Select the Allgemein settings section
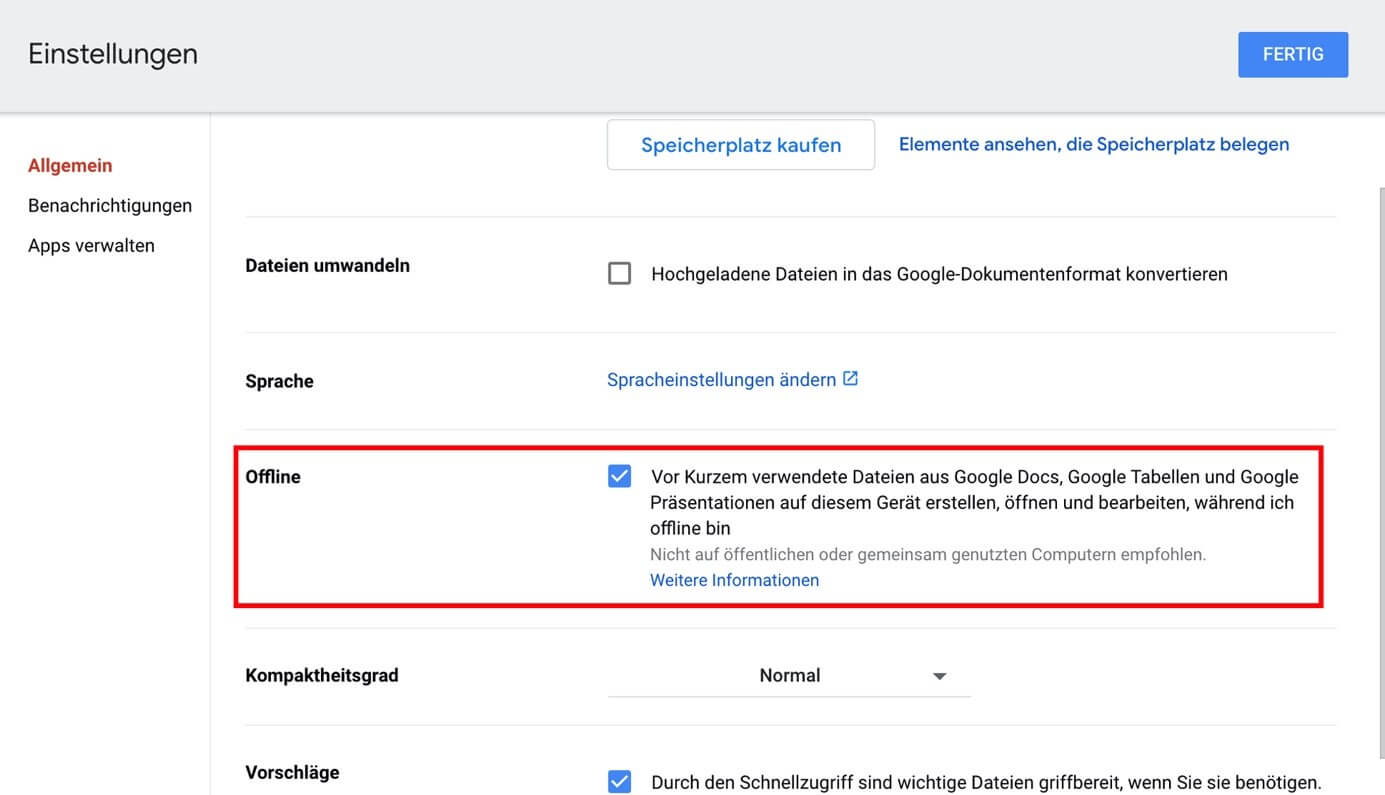 70,166
